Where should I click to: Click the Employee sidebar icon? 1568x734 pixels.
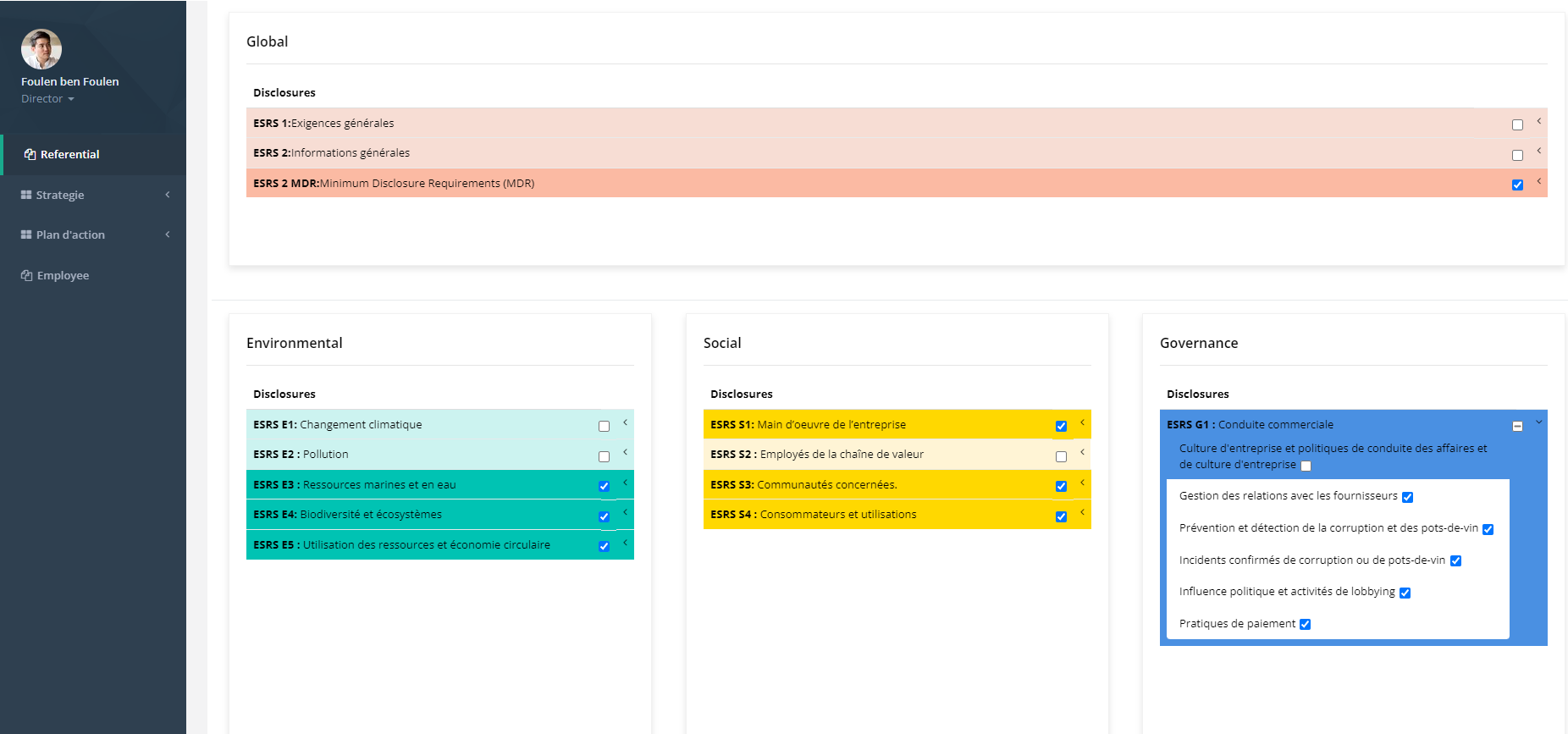(26, 276)
